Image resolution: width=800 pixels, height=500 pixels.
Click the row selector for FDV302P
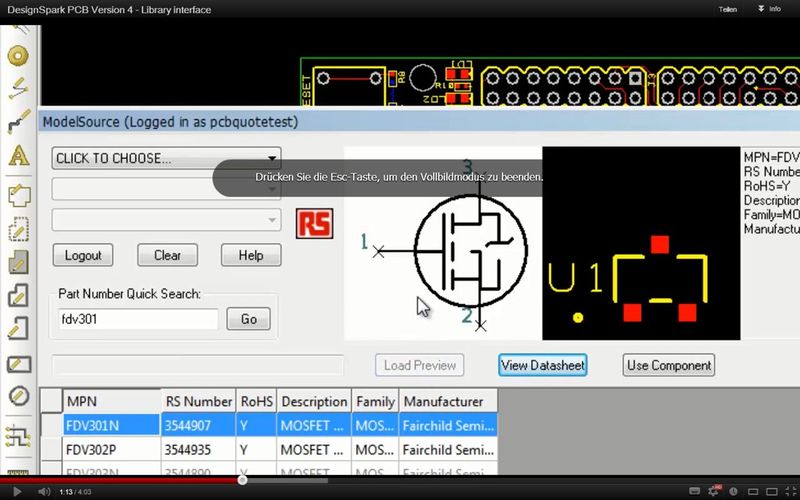[x=52, y=449]
